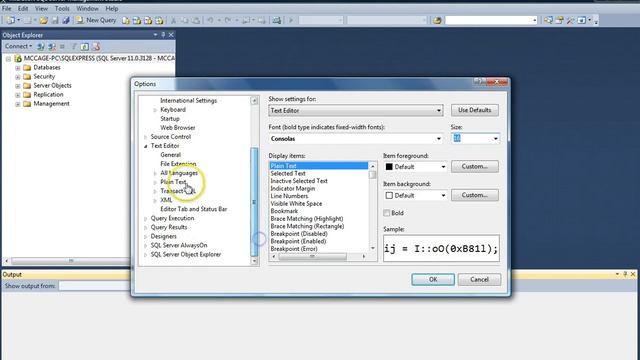
Task: Select Selected Text in Display items
Action: click(x=288, y=173)
